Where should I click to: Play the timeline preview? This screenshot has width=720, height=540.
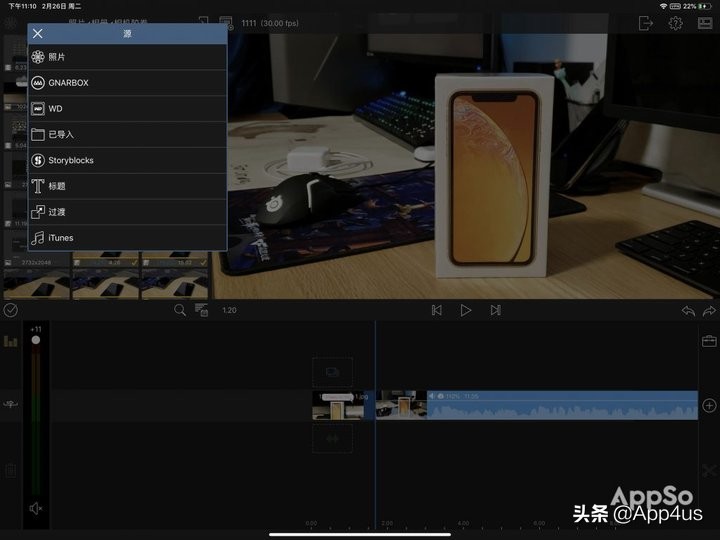[x=466, y=310]
